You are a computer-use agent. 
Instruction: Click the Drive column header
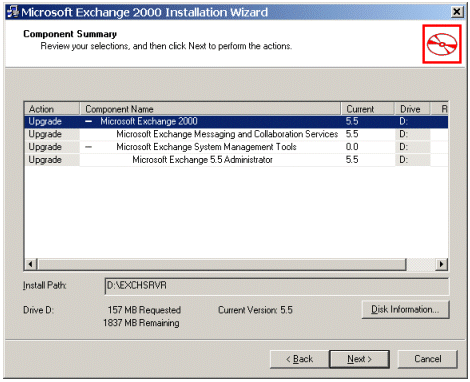coord(413,109)
